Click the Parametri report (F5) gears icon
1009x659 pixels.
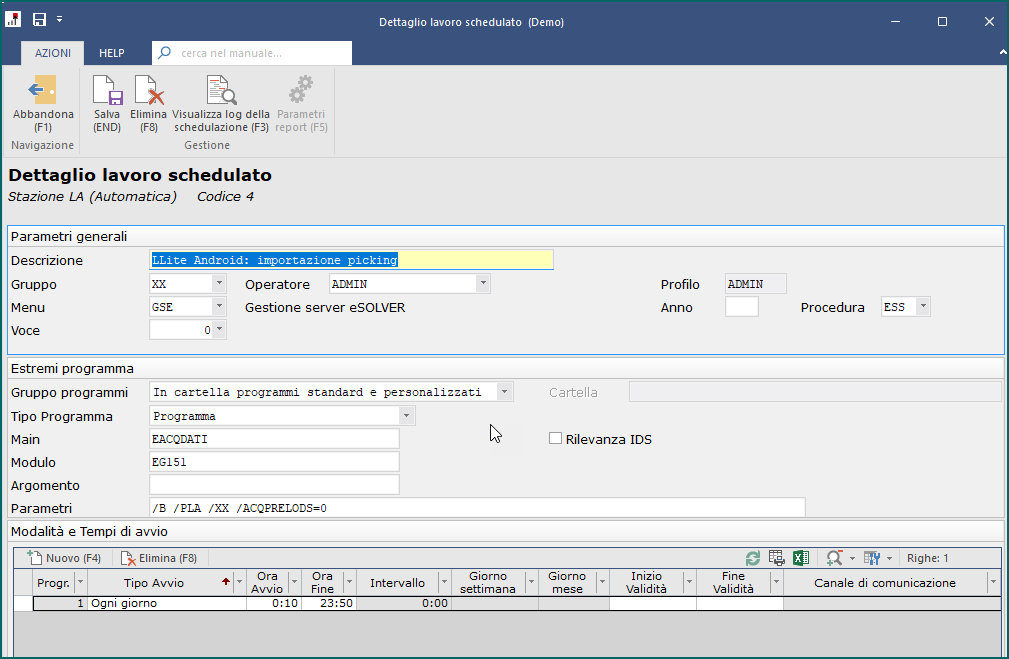point(301,90)
